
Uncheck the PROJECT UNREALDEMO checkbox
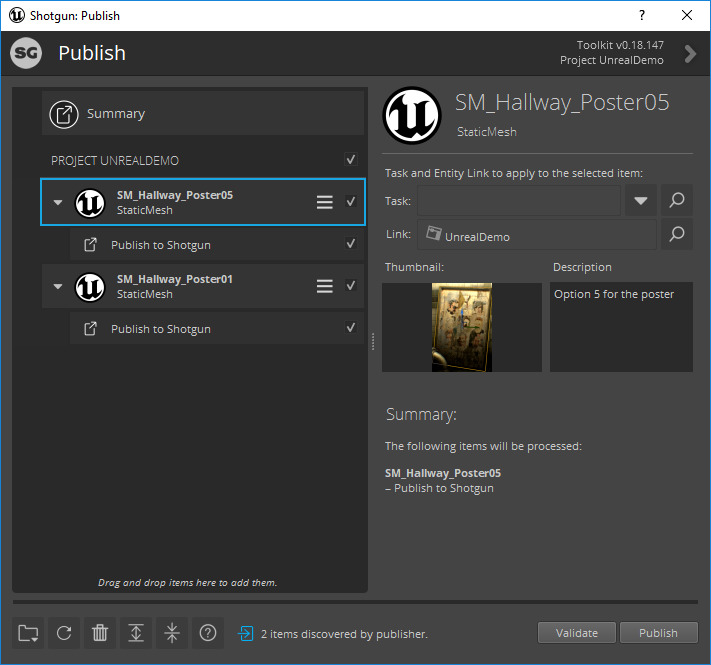point(350,160)
